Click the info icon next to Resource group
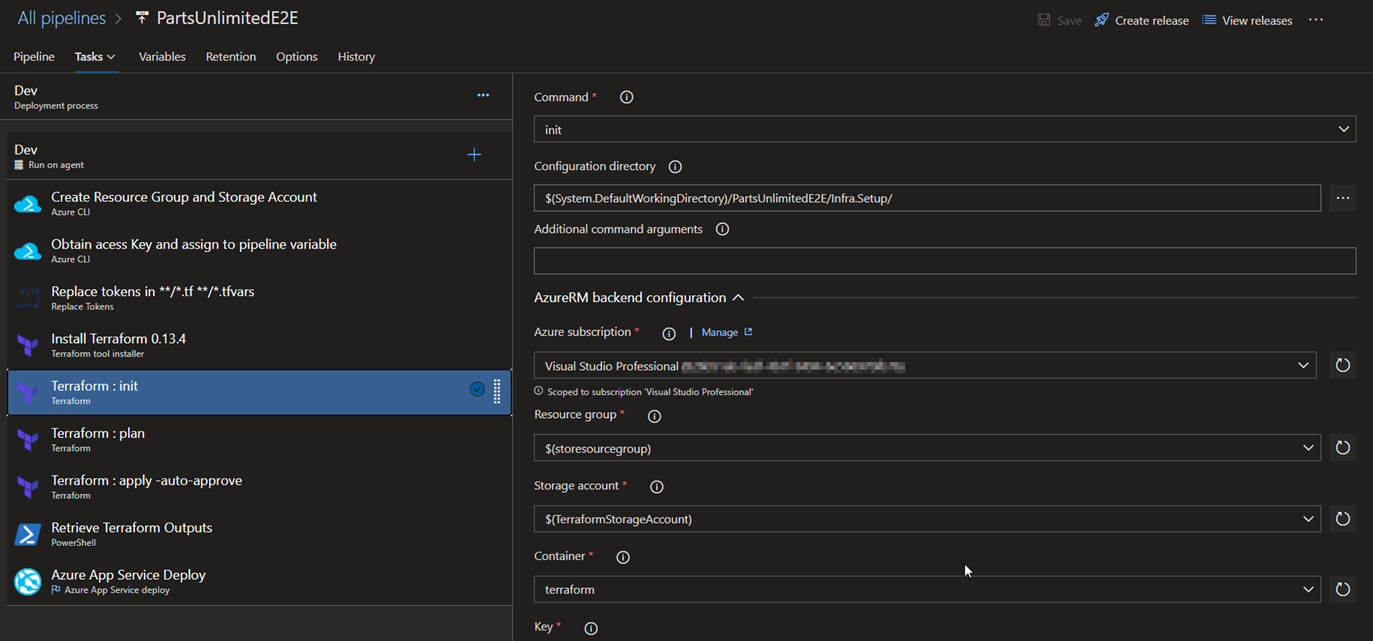The image size is (1373, 641). (x=654, y=416)
